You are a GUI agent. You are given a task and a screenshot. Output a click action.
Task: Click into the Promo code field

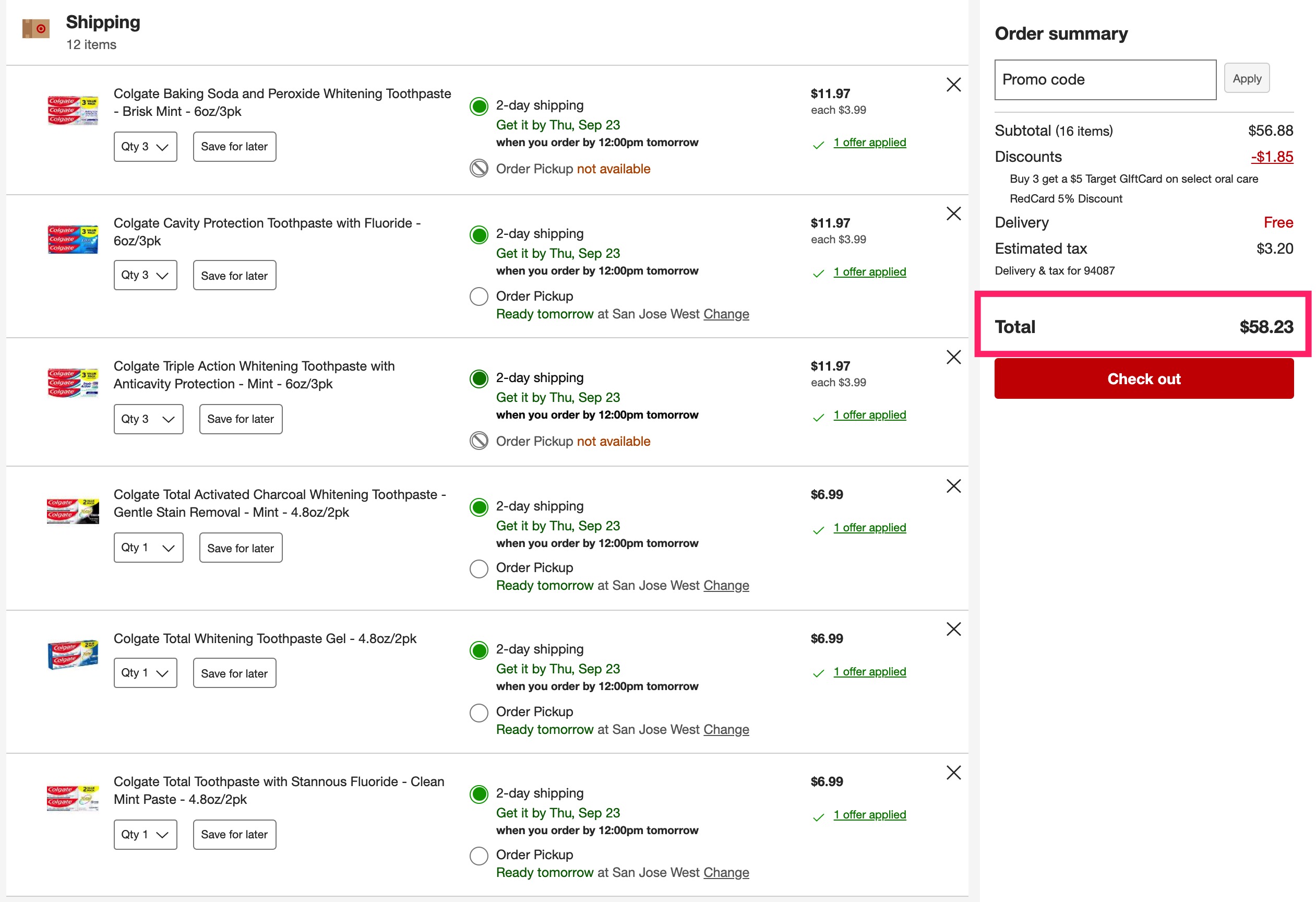click(1105, 80)
